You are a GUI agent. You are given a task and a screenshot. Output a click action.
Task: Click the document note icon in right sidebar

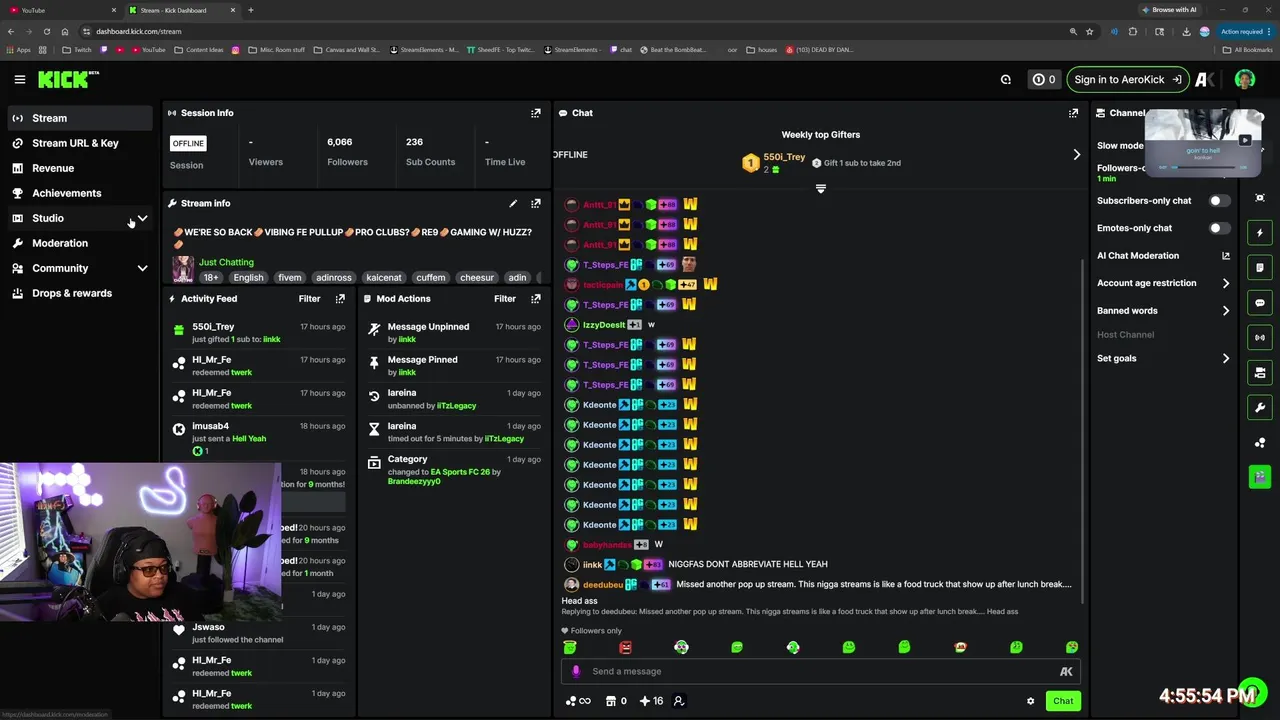coord(1260,268)
